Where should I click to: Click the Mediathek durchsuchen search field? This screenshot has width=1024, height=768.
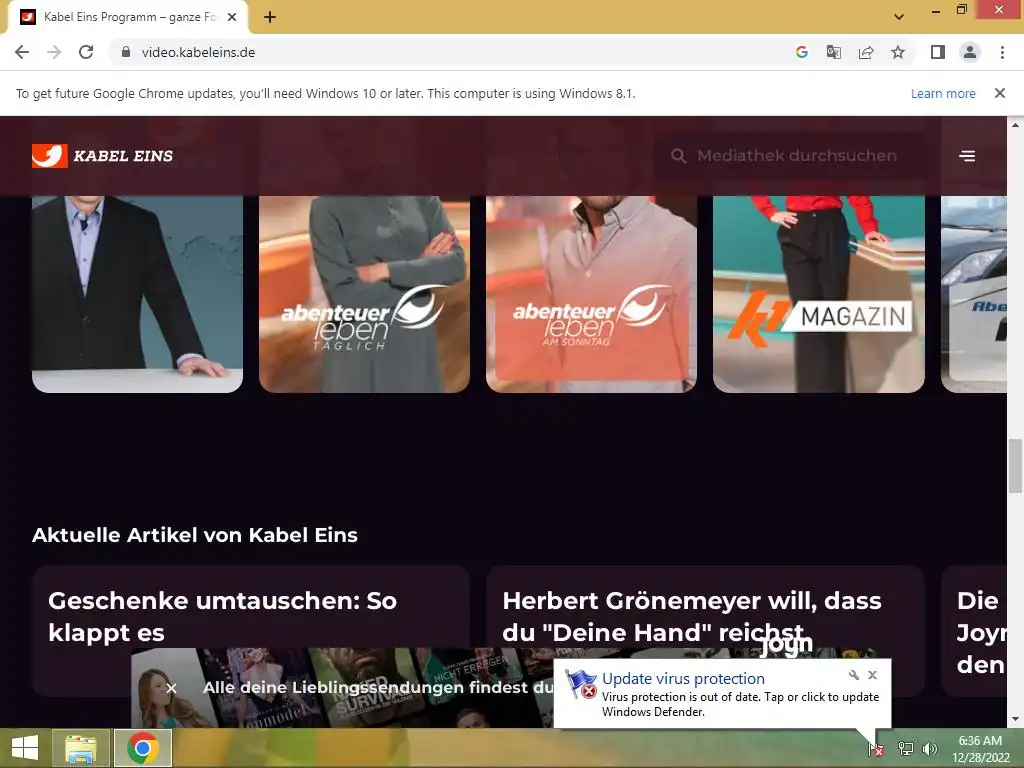click(x=797, y=156)
